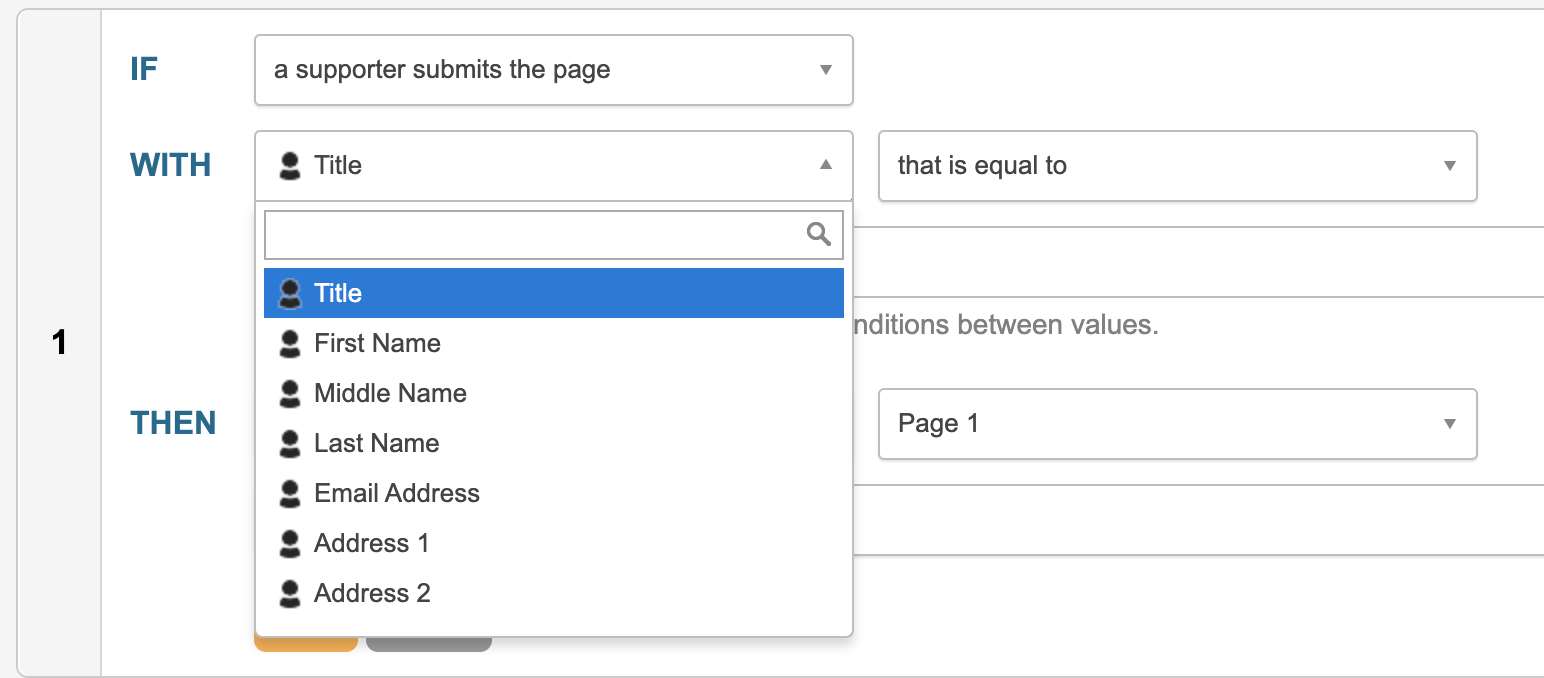This screenshot has height=678, width=1544.
Task: Click the person icon beside Title option
Action: click(x=290, y=293)
